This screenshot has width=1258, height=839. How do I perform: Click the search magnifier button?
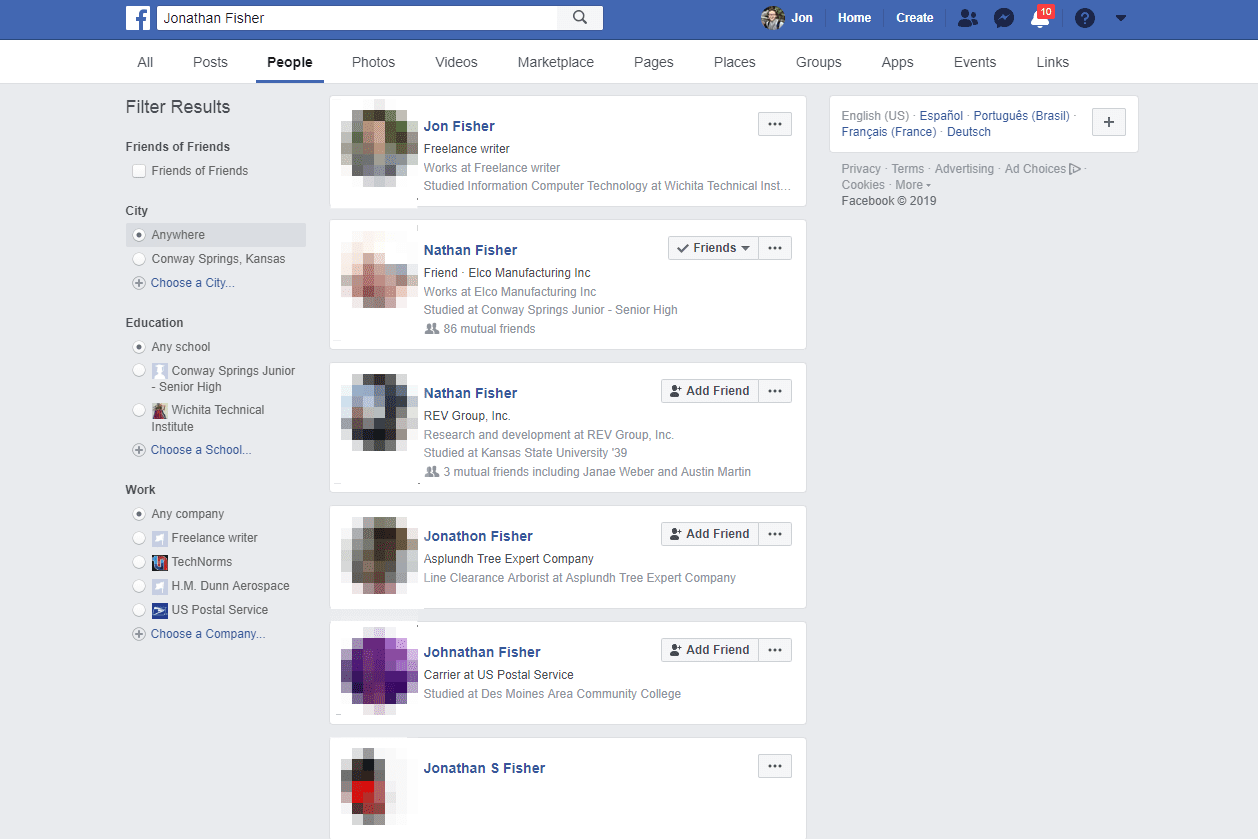pyautogui.click(x=580, y=18)
